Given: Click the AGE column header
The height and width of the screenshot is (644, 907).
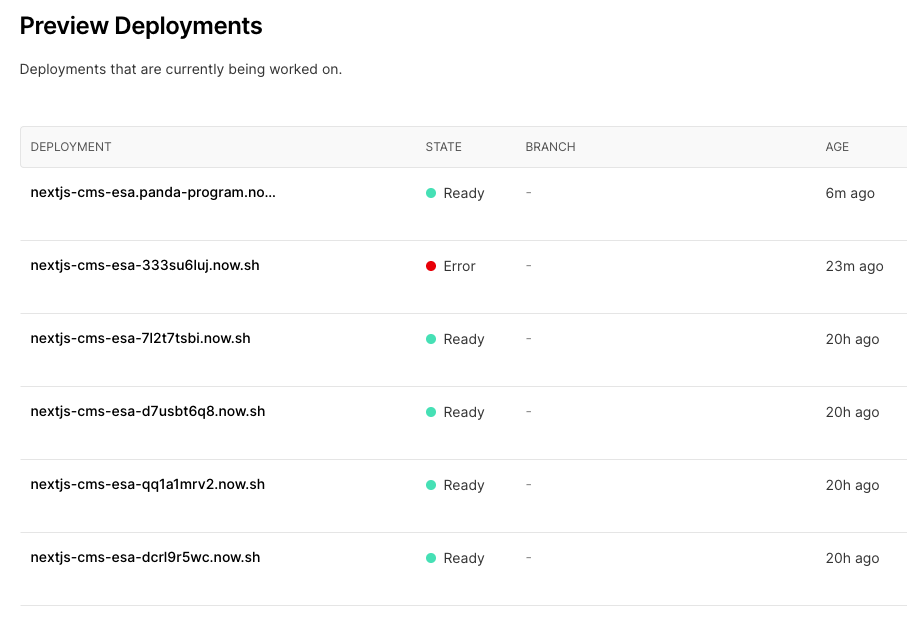Looking at the screenshot, I should pos(837,147).
